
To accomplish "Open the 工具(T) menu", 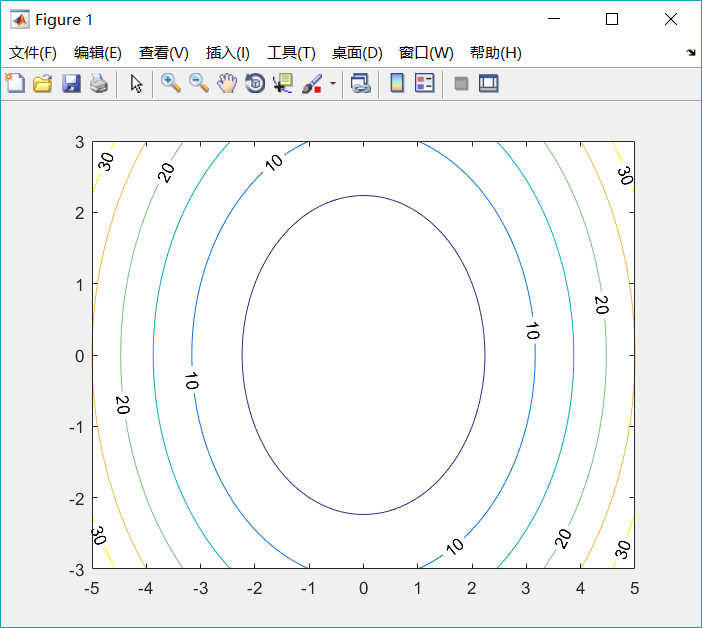I will coord(291,53).
